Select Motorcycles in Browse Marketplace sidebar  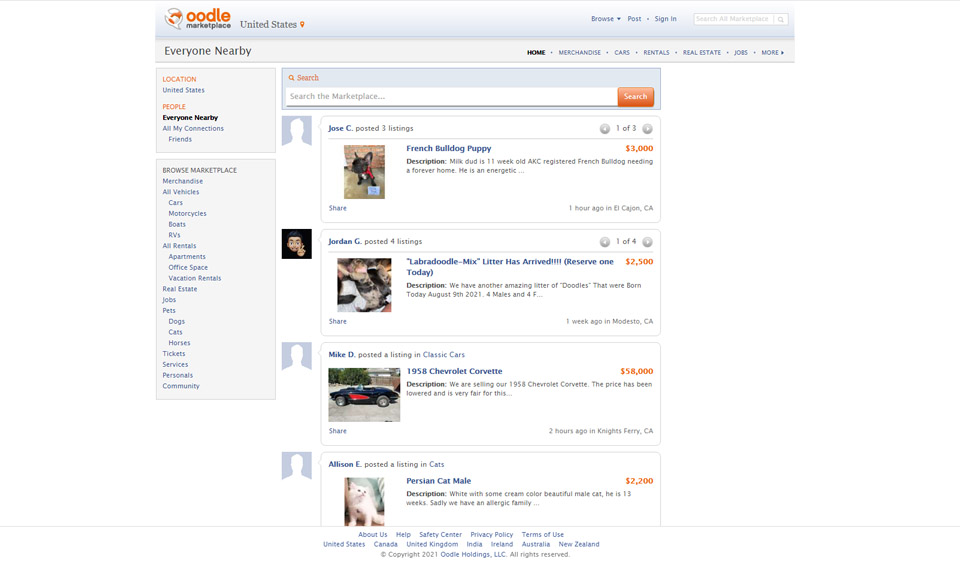[187, 213]
